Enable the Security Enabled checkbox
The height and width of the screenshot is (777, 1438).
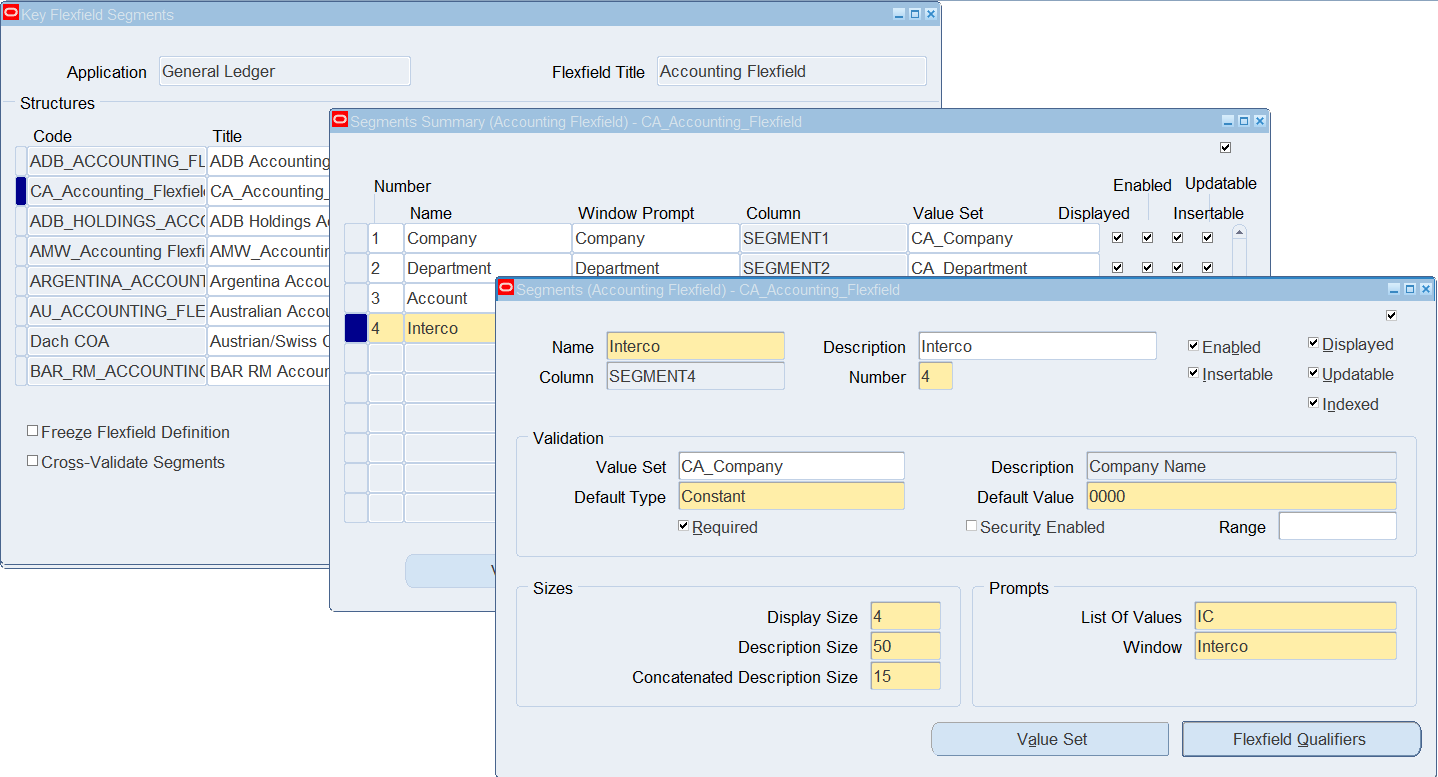(x=971, y=526)
